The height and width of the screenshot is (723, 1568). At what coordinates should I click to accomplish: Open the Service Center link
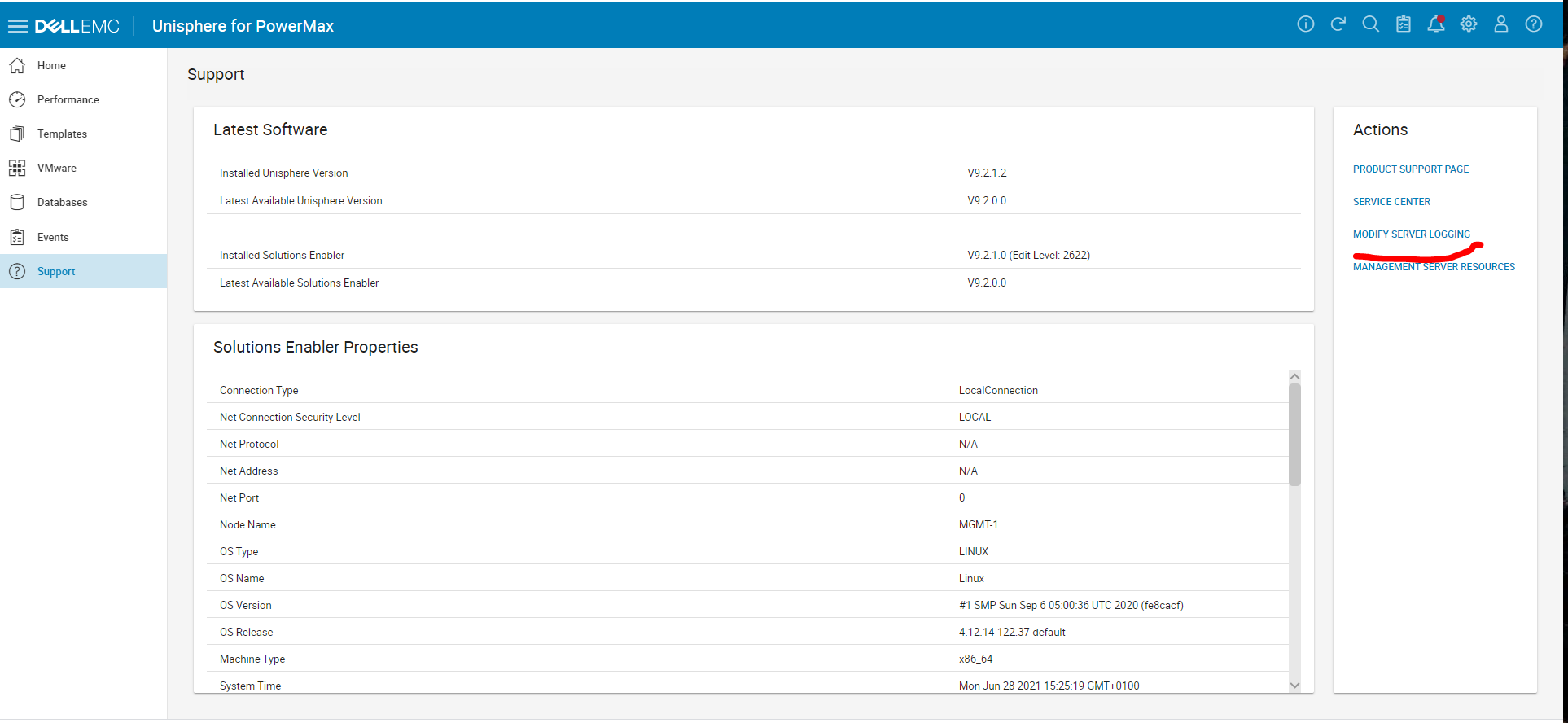click(x=1391, y=202)
